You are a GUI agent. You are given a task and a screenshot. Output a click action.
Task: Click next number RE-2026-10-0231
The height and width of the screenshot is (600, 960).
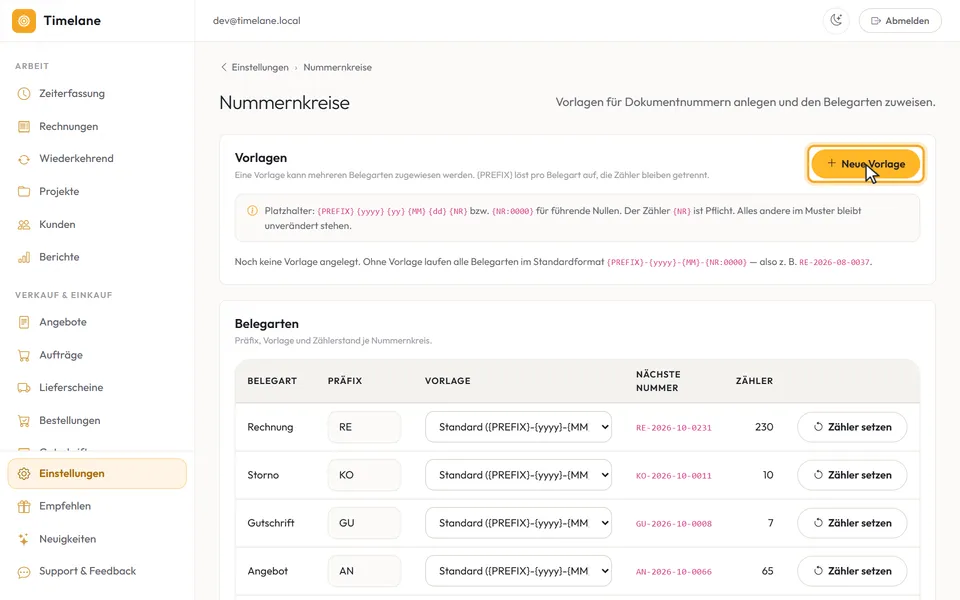673,428
